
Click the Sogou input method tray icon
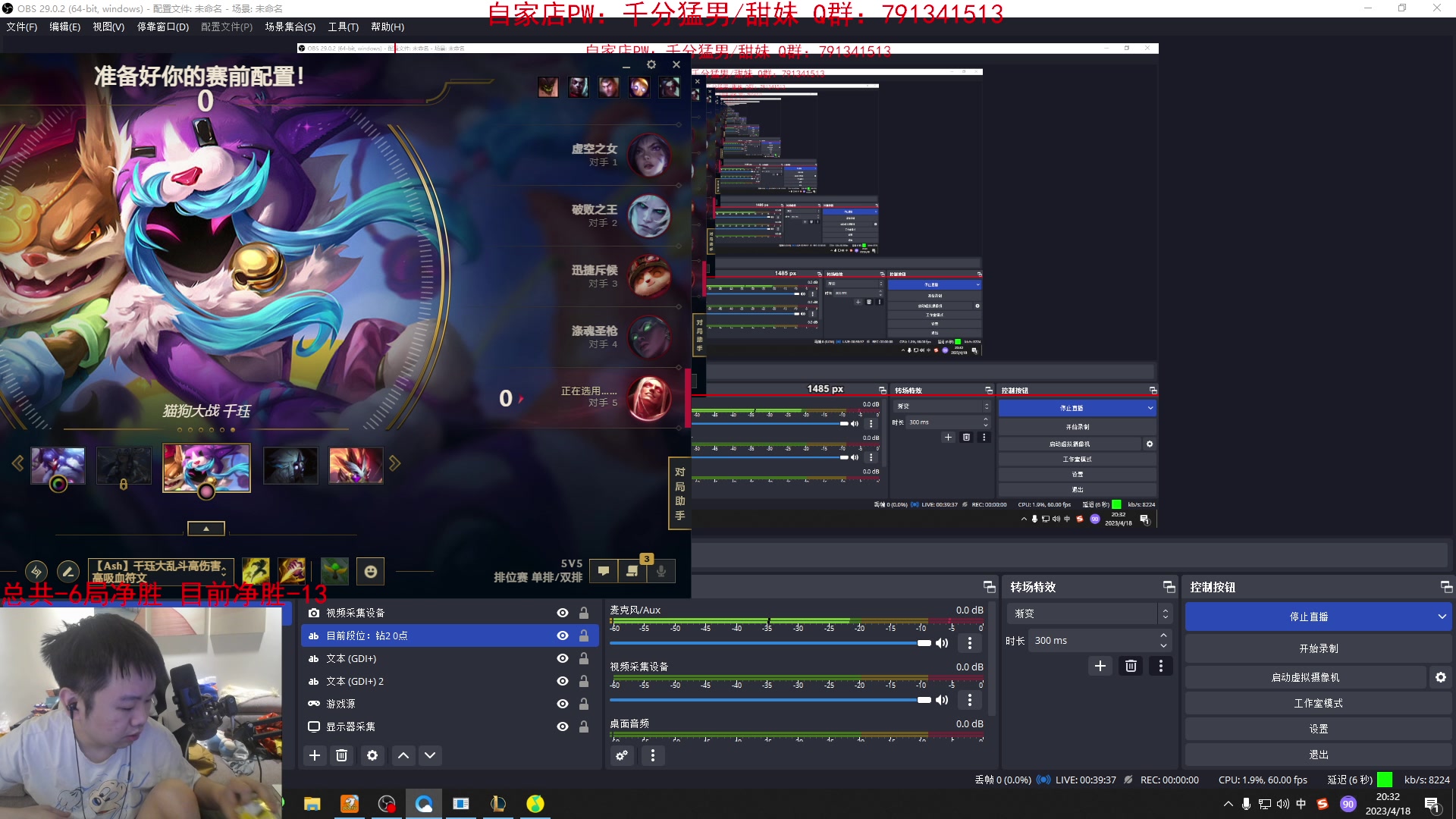coord(1323,804)
